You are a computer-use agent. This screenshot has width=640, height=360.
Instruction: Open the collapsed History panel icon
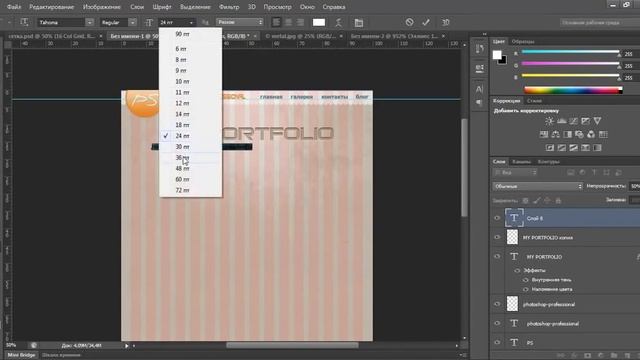tap(480, 49)
